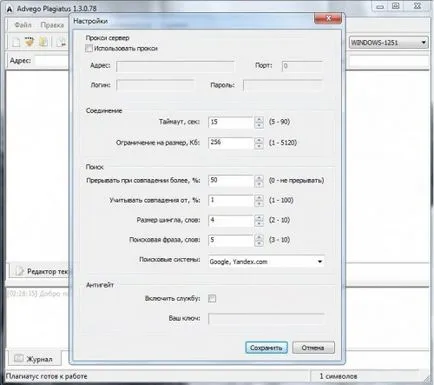Decrease Поисковая фраза word count
Image resolution: width=434 pixels, height=385 pixels.
(x=259, y=243)
